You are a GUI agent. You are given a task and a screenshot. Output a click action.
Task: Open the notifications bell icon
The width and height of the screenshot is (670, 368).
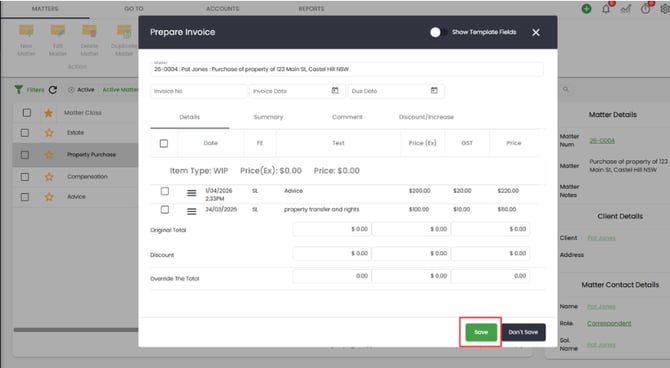[x=606, y=9]
